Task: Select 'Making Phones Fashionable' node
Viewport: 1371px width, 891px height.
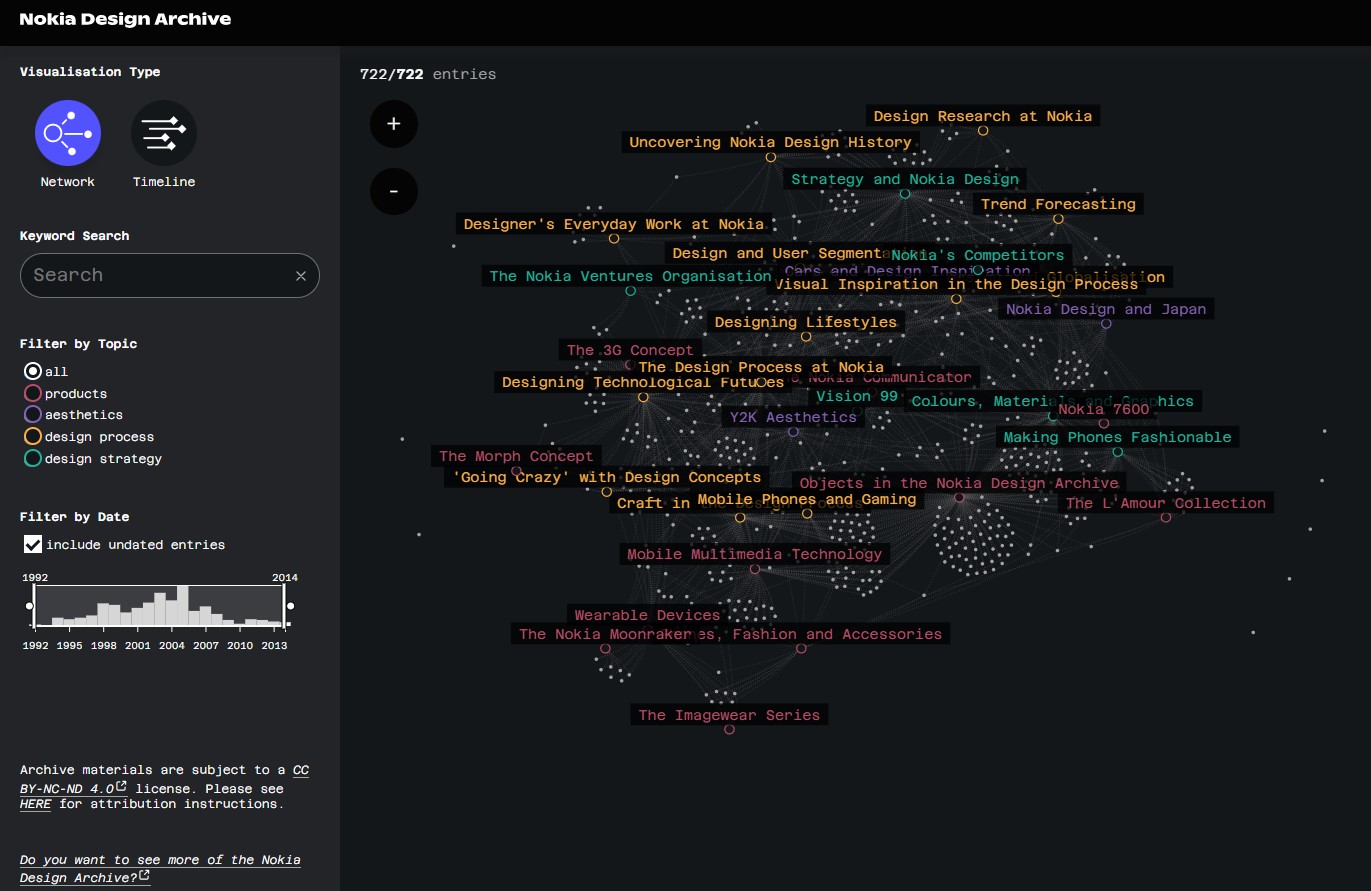Action: (1118, 437)
